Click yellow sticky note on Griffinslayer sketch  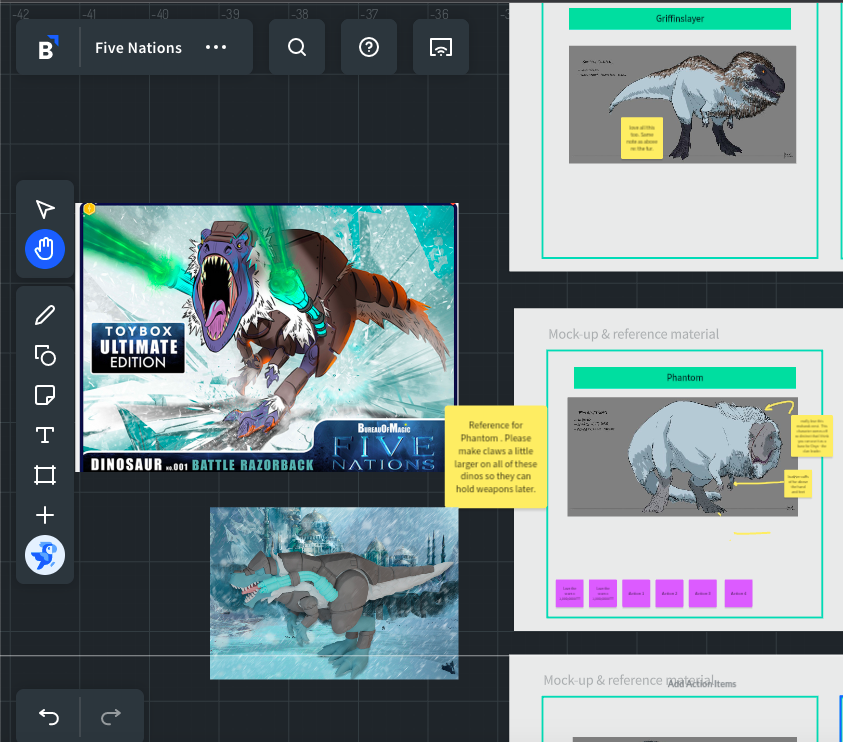coord(642,138)
